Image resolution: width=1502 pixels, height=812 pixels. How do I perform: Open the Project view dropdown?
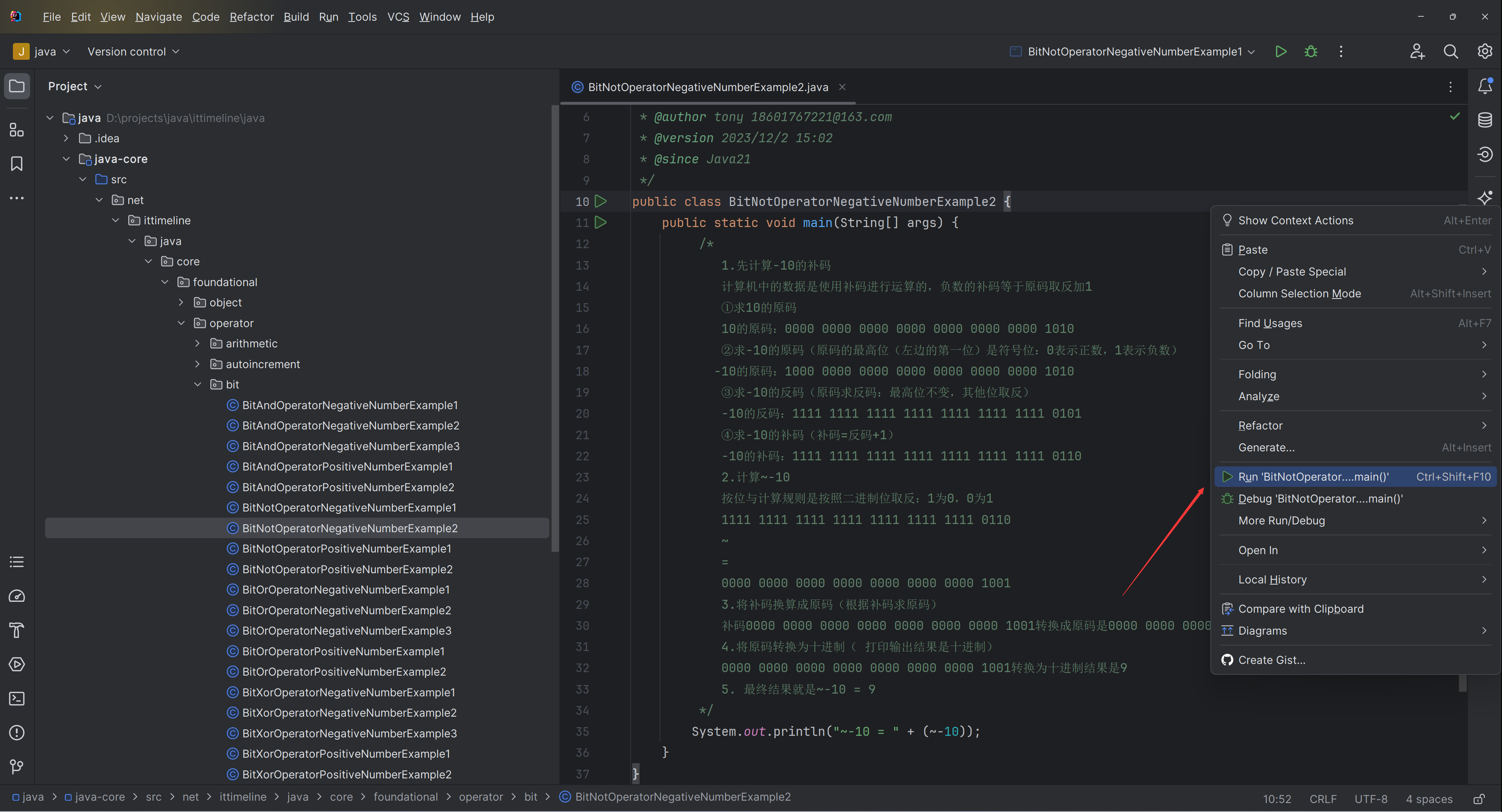point(75,86)
